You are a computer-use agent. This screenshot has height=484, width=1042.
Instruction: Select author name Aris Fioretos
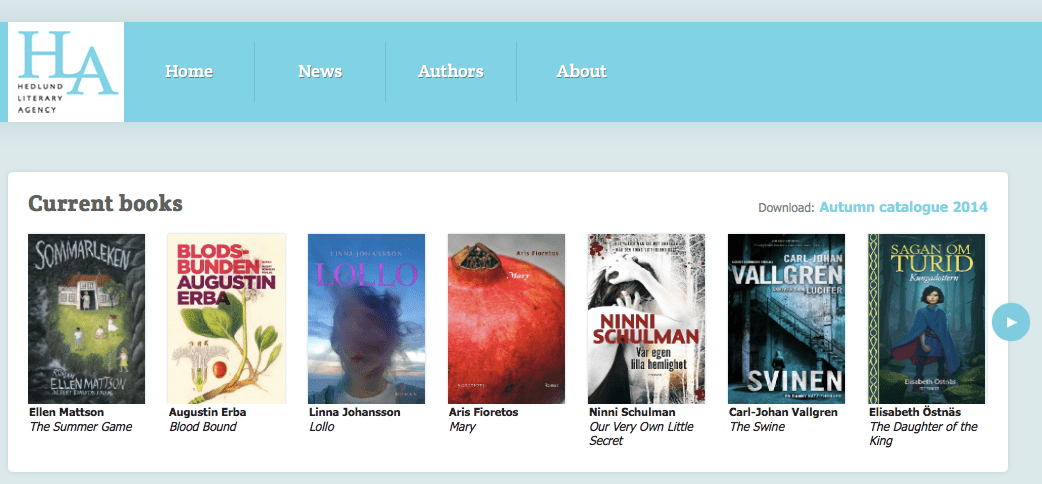[483, 412]
